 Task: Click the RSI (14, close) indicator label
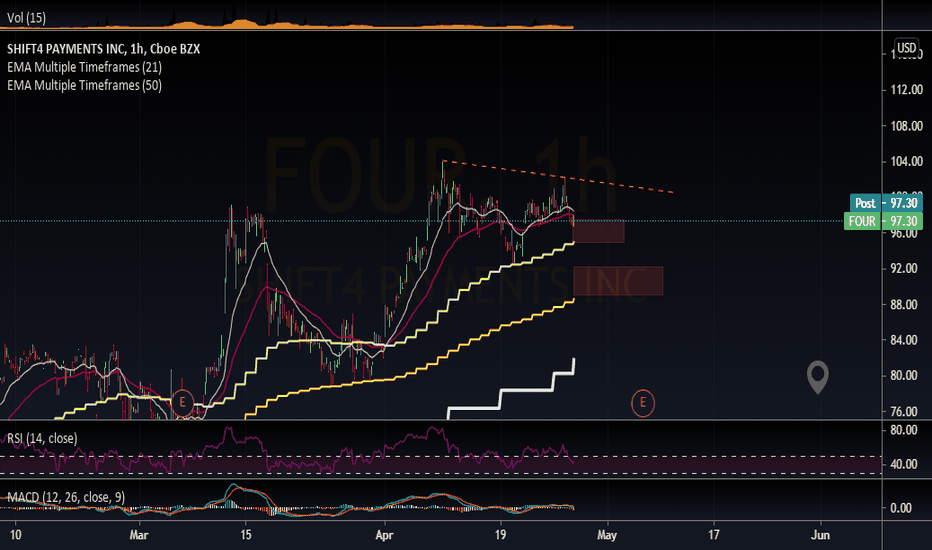pyautogui.click(x=42, y=439)
